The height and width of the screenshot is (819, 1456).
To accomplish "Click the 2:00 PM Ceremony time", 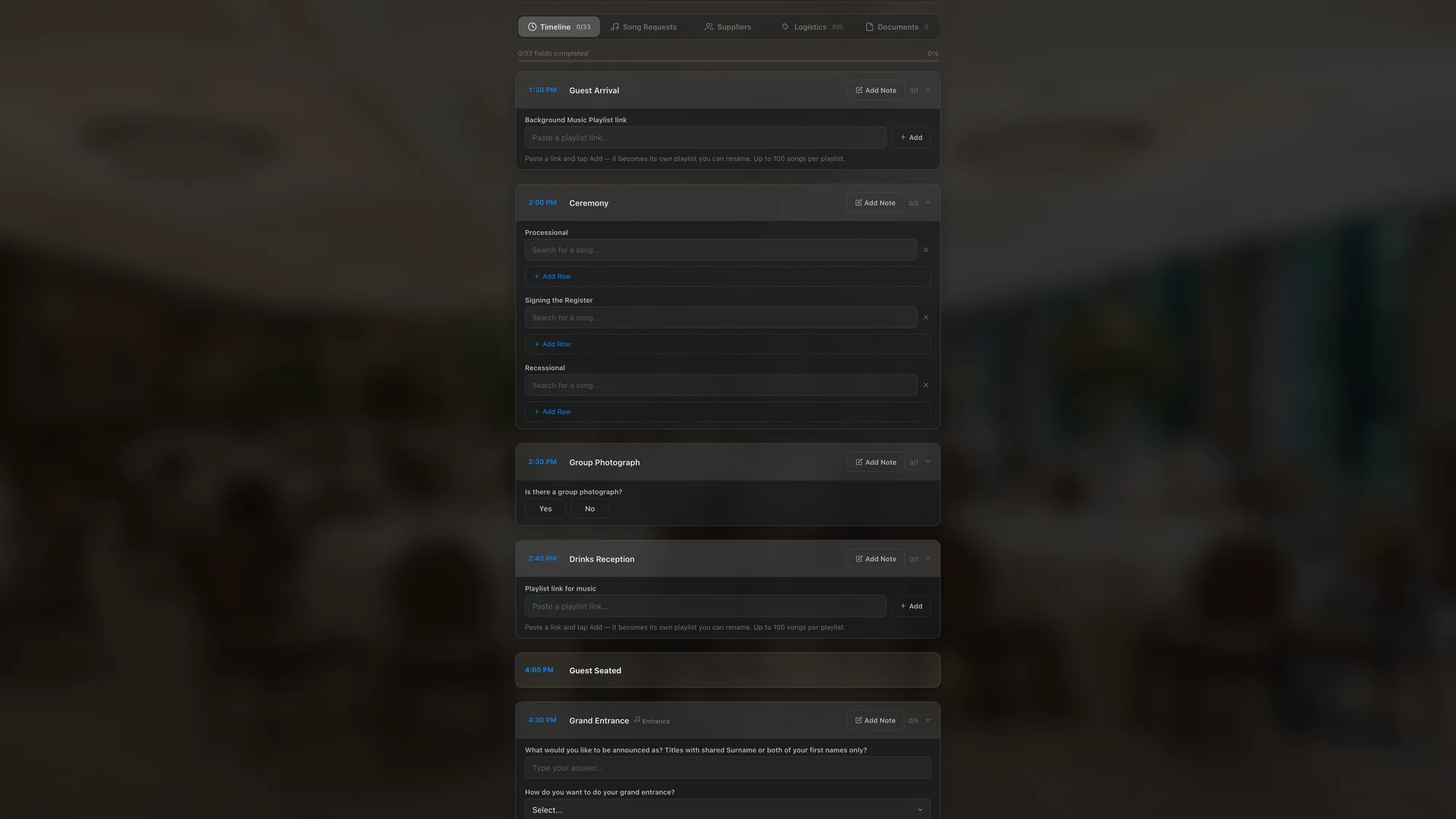I will coord(542,202).
